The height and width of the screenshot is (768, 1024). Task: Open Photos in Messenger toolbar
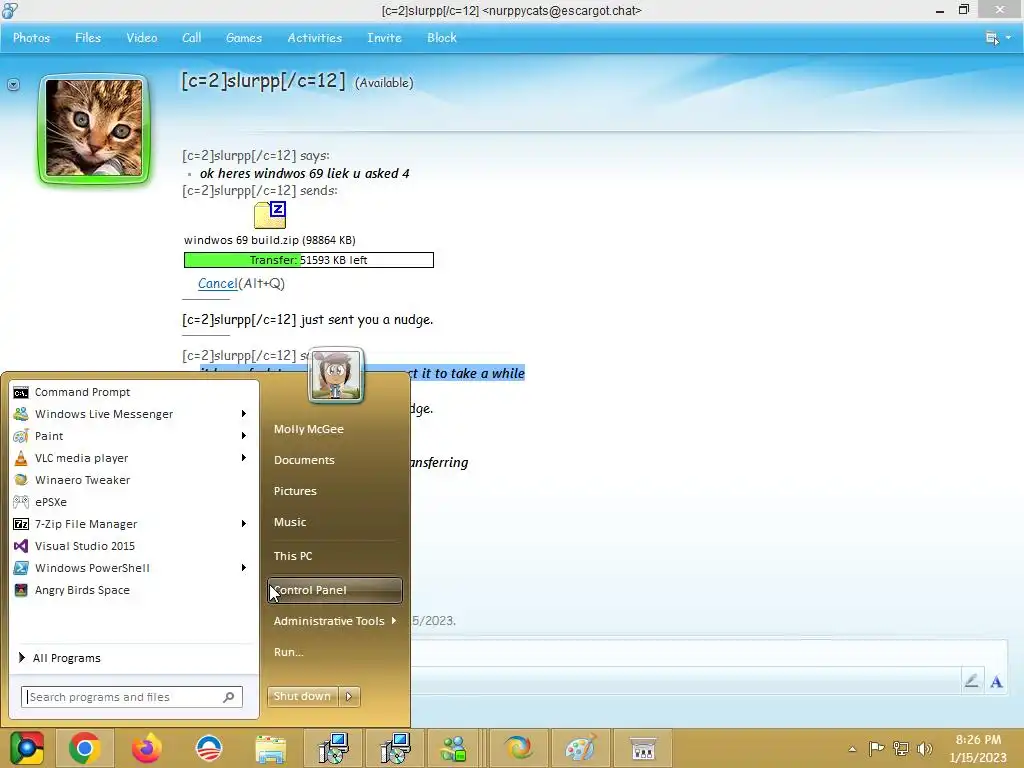pos(31,38)
